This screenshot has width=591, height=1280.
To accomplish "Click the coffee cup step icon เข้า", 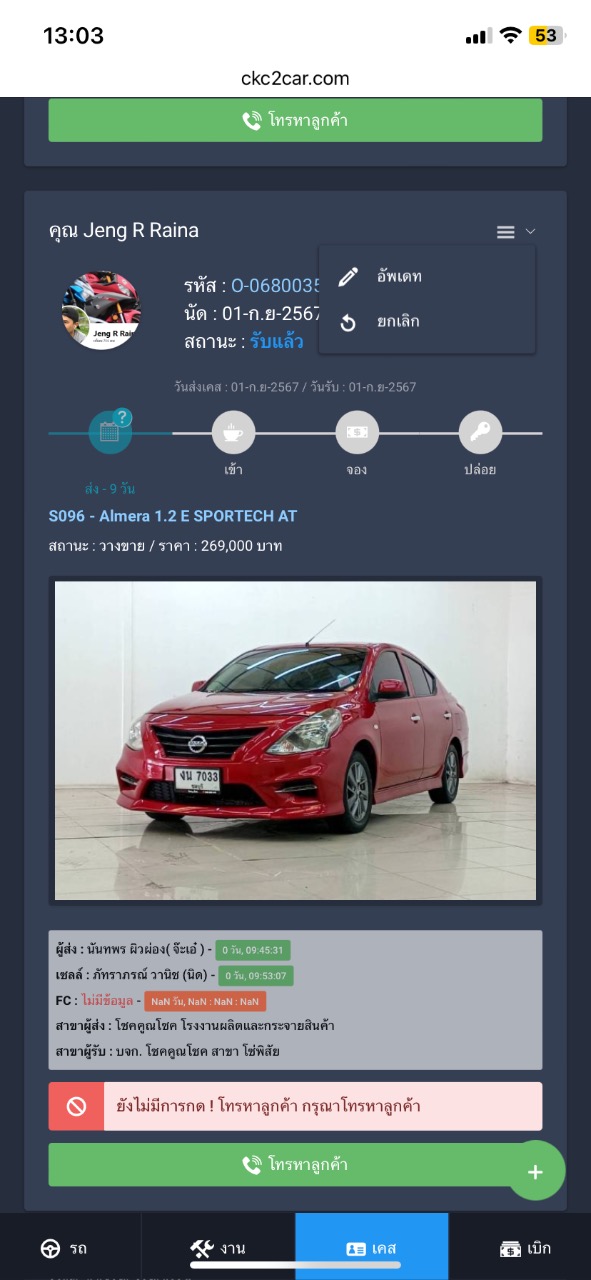I will [x=233, y=432].
